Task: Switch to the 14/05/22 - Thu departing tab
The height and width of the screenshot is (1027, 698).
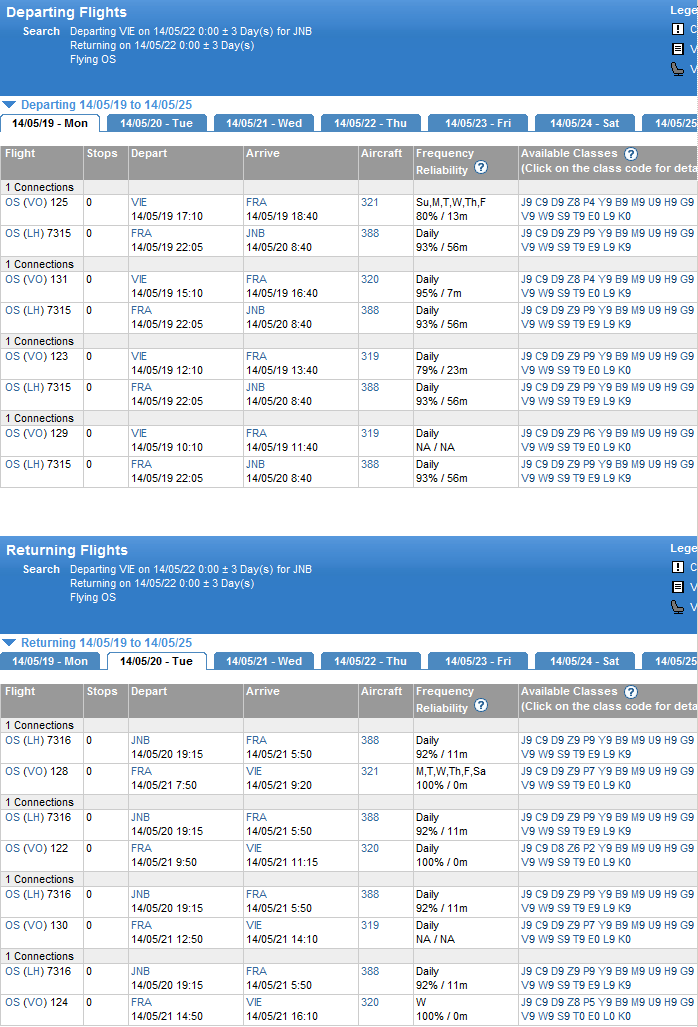Action: (x=370, y=123)
